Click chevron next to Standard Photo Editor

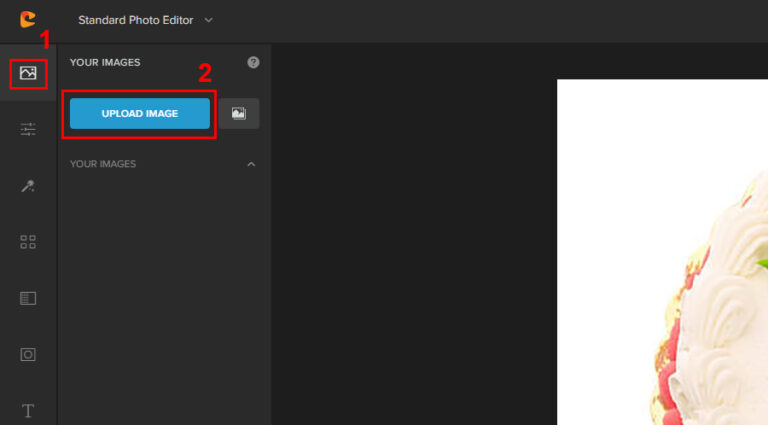209,20
